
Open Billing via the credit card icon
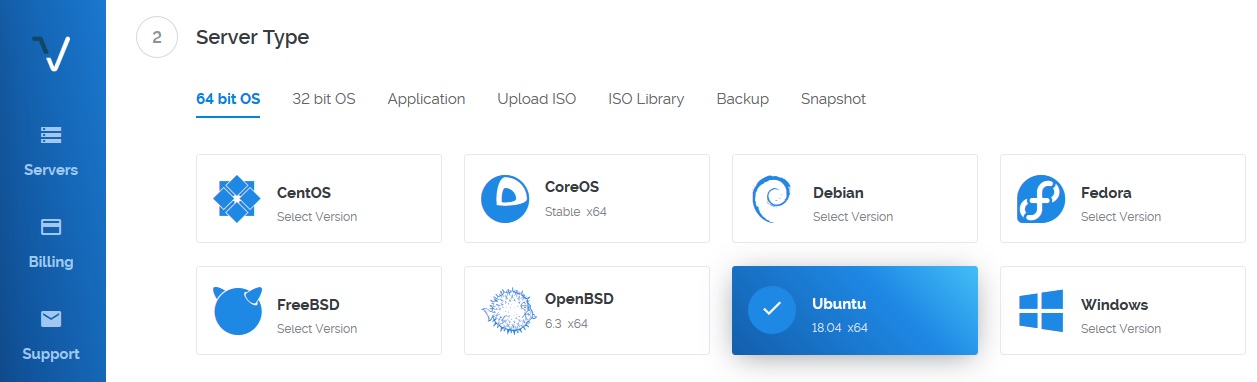(51, 227)
